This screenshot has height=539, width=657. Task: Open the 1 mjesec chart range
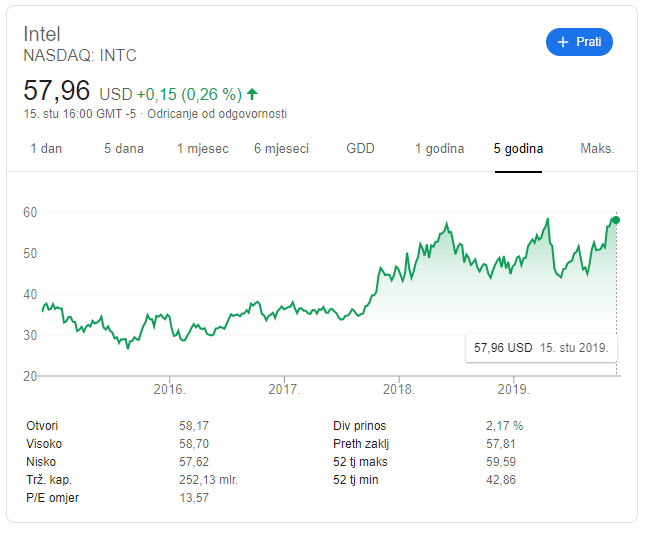point(203,148)
